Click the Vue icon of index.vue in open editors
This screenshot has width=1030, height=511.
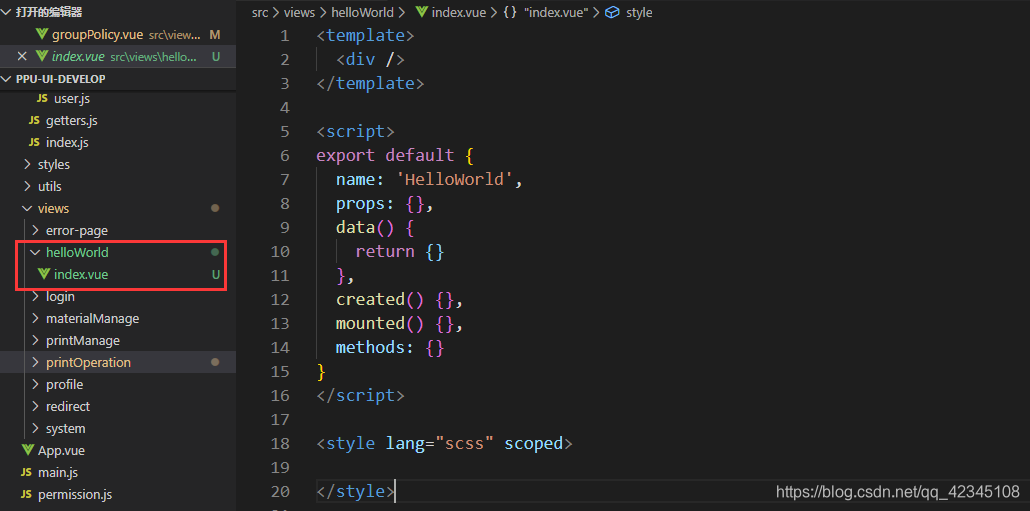(42, 56)
